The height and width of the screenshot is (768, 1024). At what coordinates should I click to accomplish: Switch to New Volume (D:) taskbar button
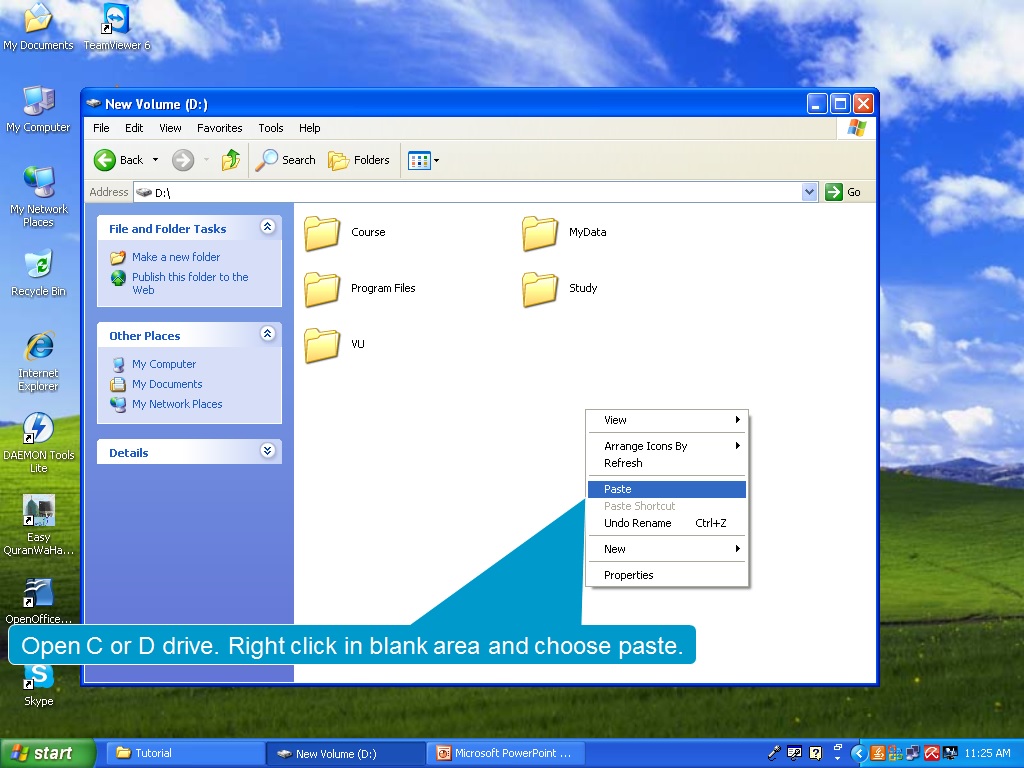point(345,754)
